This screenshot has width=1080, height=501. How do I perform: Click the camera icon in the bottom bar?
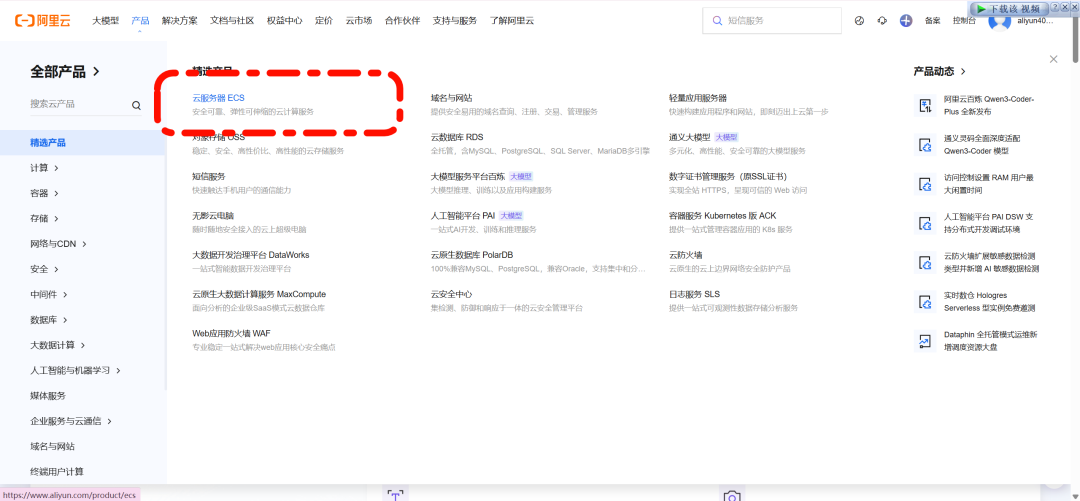732,495
